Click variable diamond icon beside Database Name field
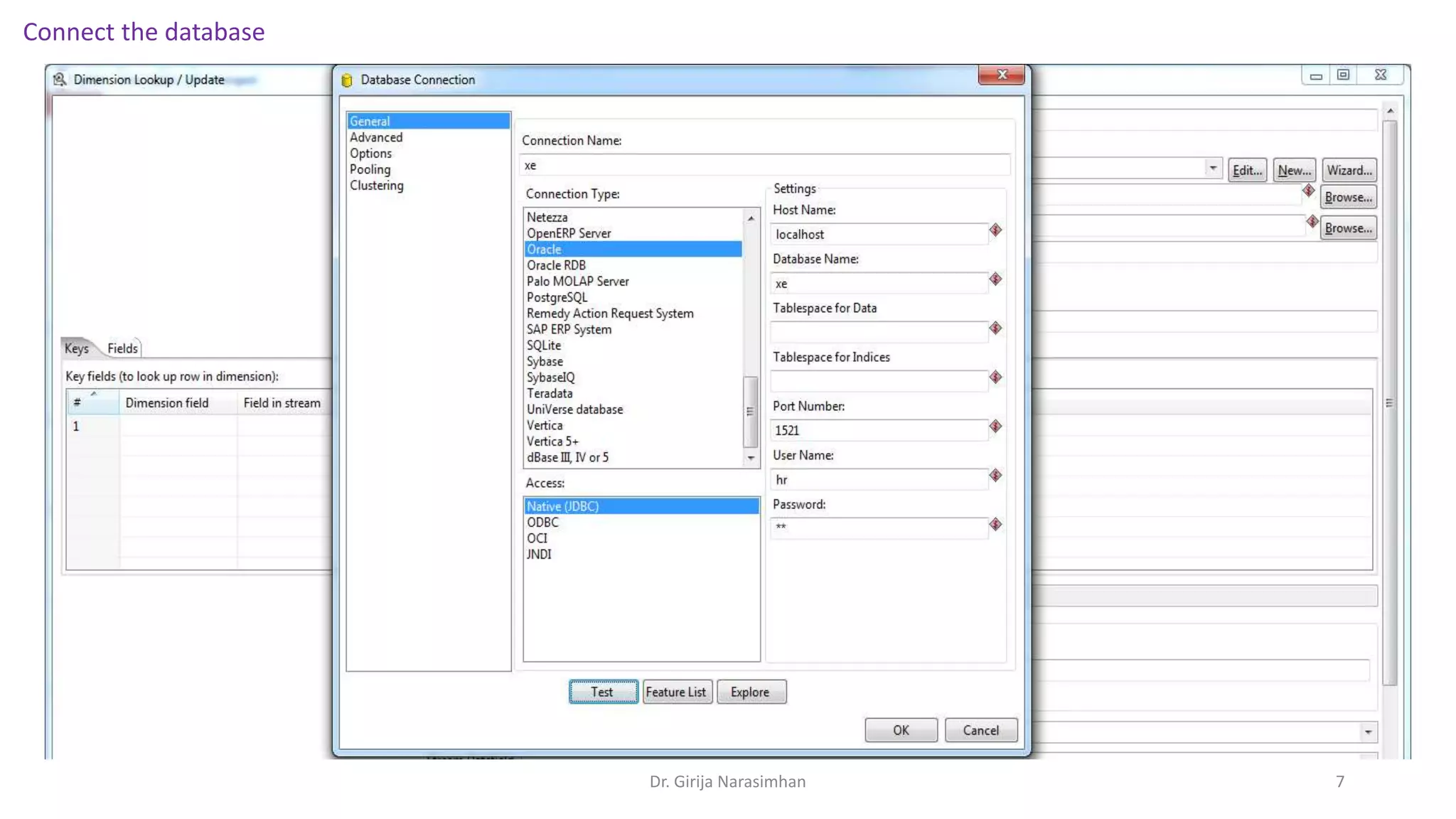This screenshot has height=819, width=1456. [x=995, y=279]
